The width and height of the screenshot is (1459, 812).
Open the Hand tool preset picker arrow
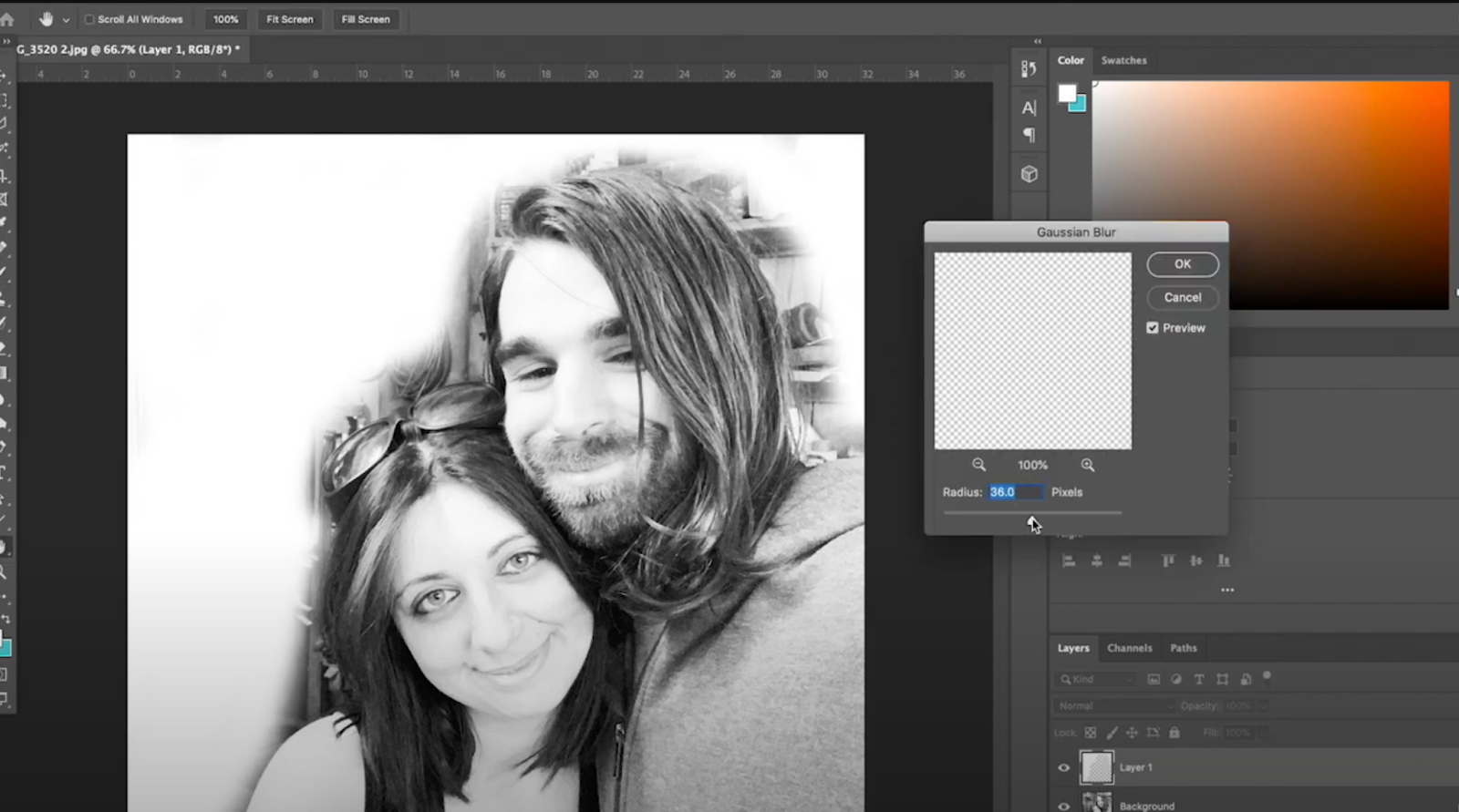tap(66, 20)
